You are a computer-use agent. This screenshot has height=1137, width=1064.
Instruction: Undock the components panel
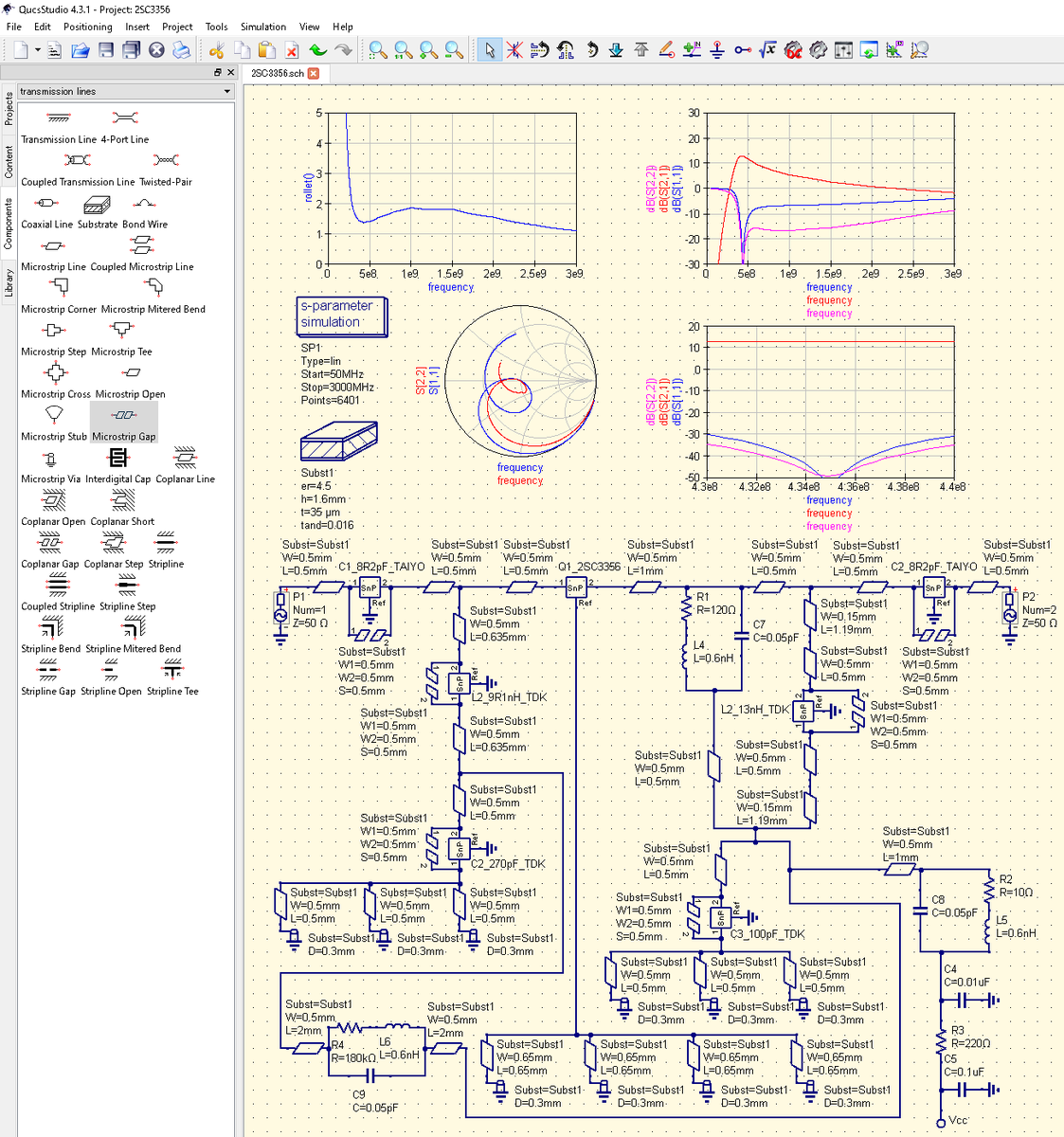click(x=217, y=72)
